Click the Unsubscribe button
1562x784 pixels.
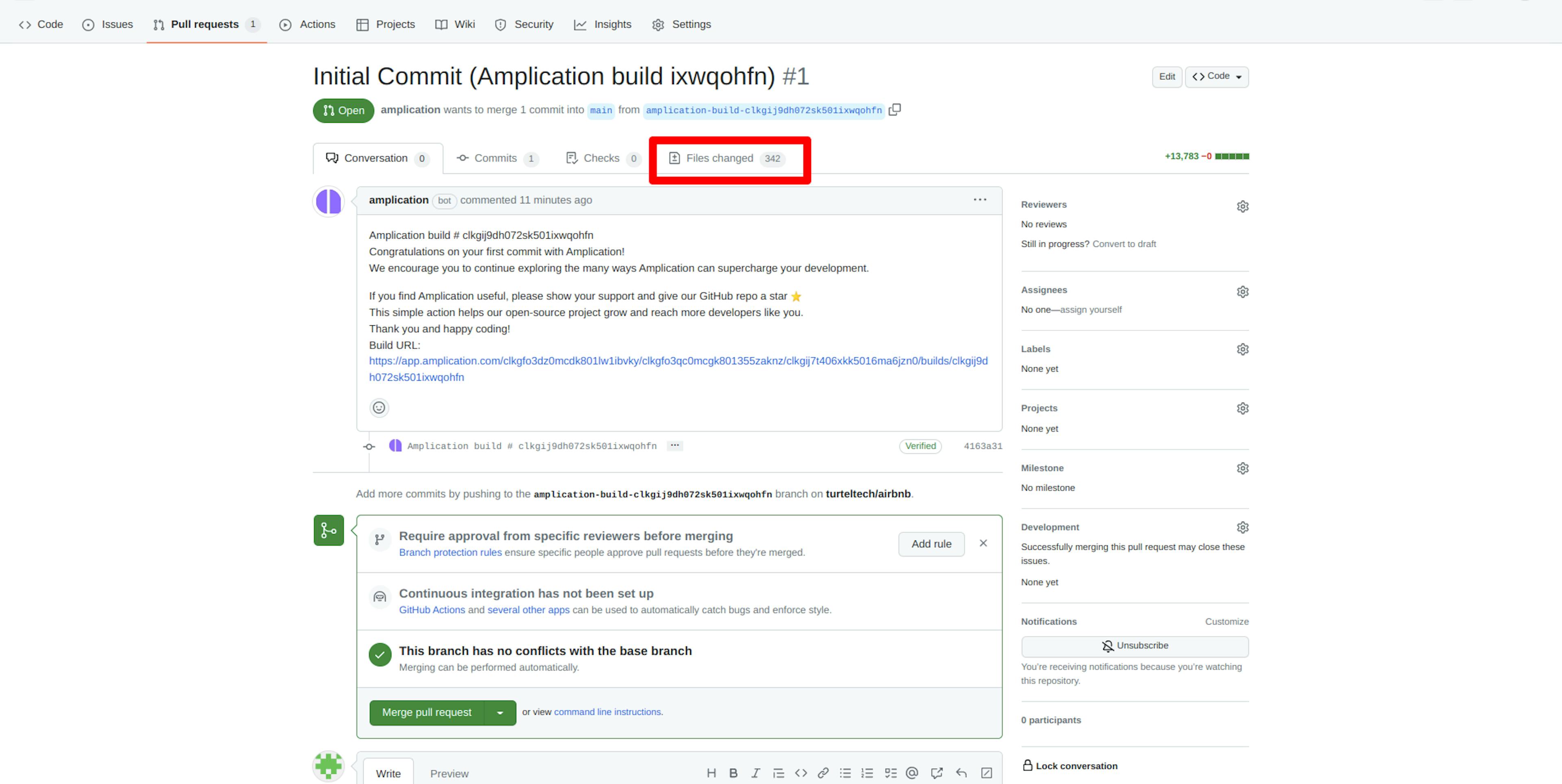[1134, 646]
